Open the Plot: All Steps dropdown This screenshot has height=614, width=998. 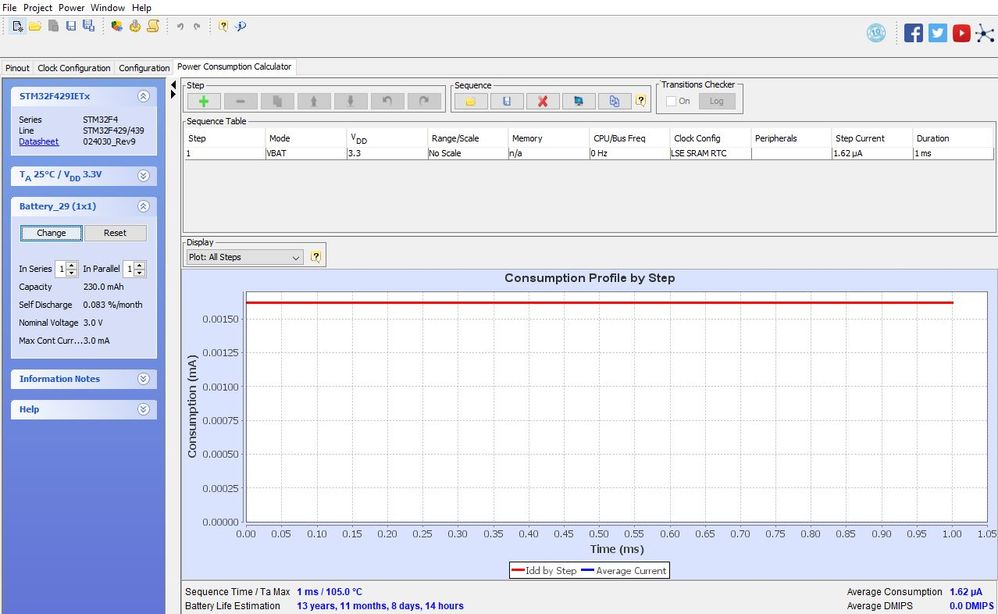244,257
